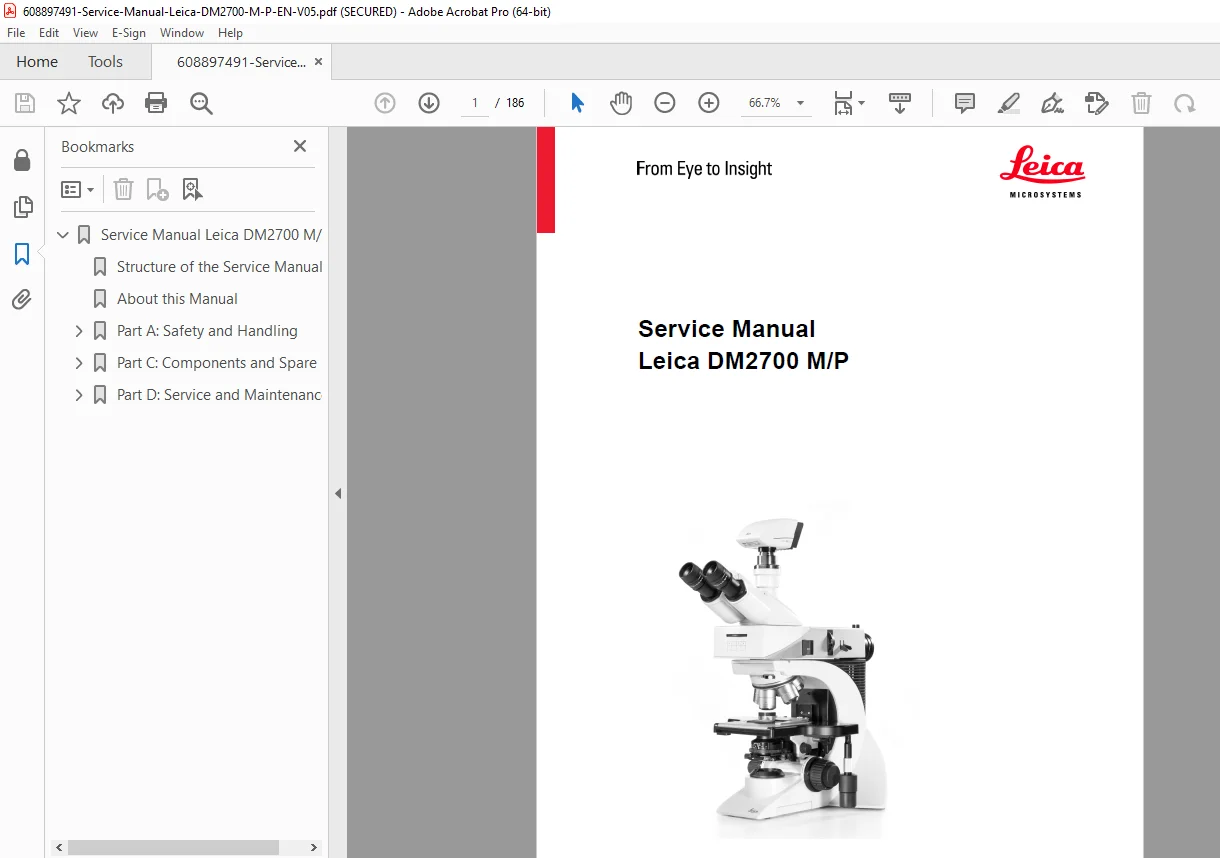This screenshot has width=1220, height=858.
Task: Select Part D: Service and Maintenance bookmark
Action: click(219, 395)
